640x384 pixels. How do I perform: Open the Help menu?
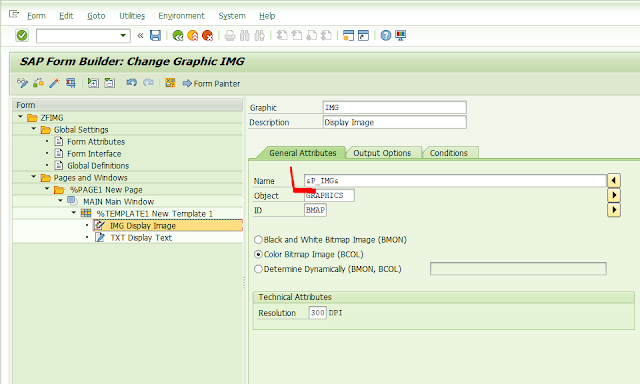[267, 16]
